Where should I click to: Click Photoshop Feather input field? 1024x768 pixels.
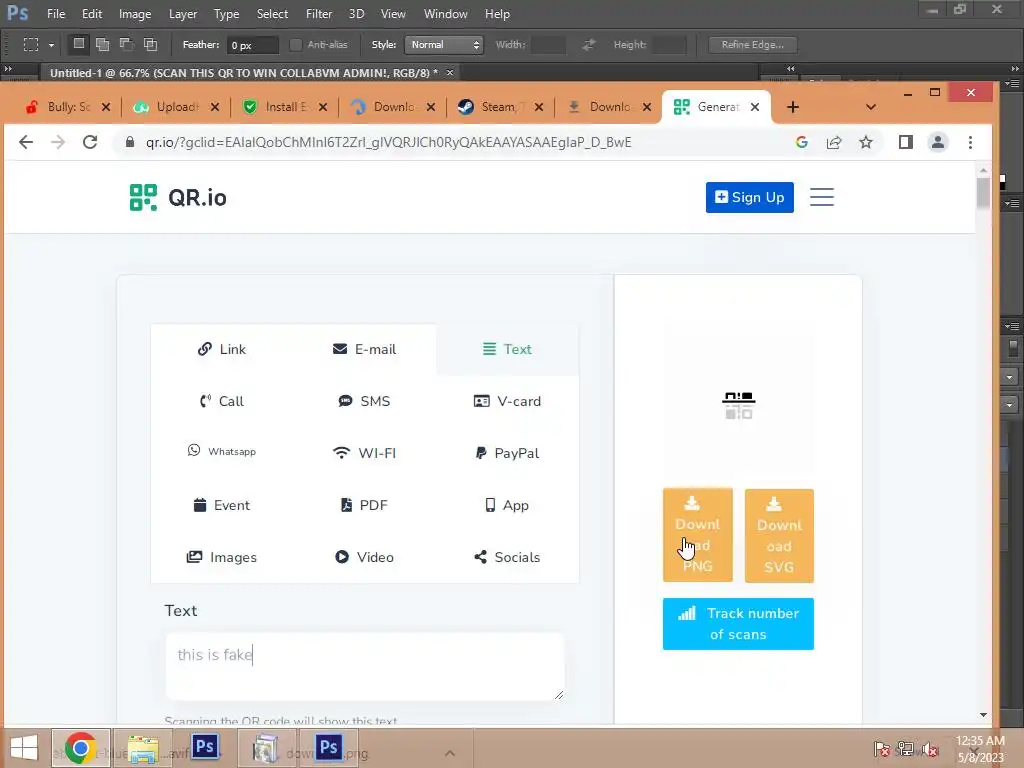(x=253, y=45)
